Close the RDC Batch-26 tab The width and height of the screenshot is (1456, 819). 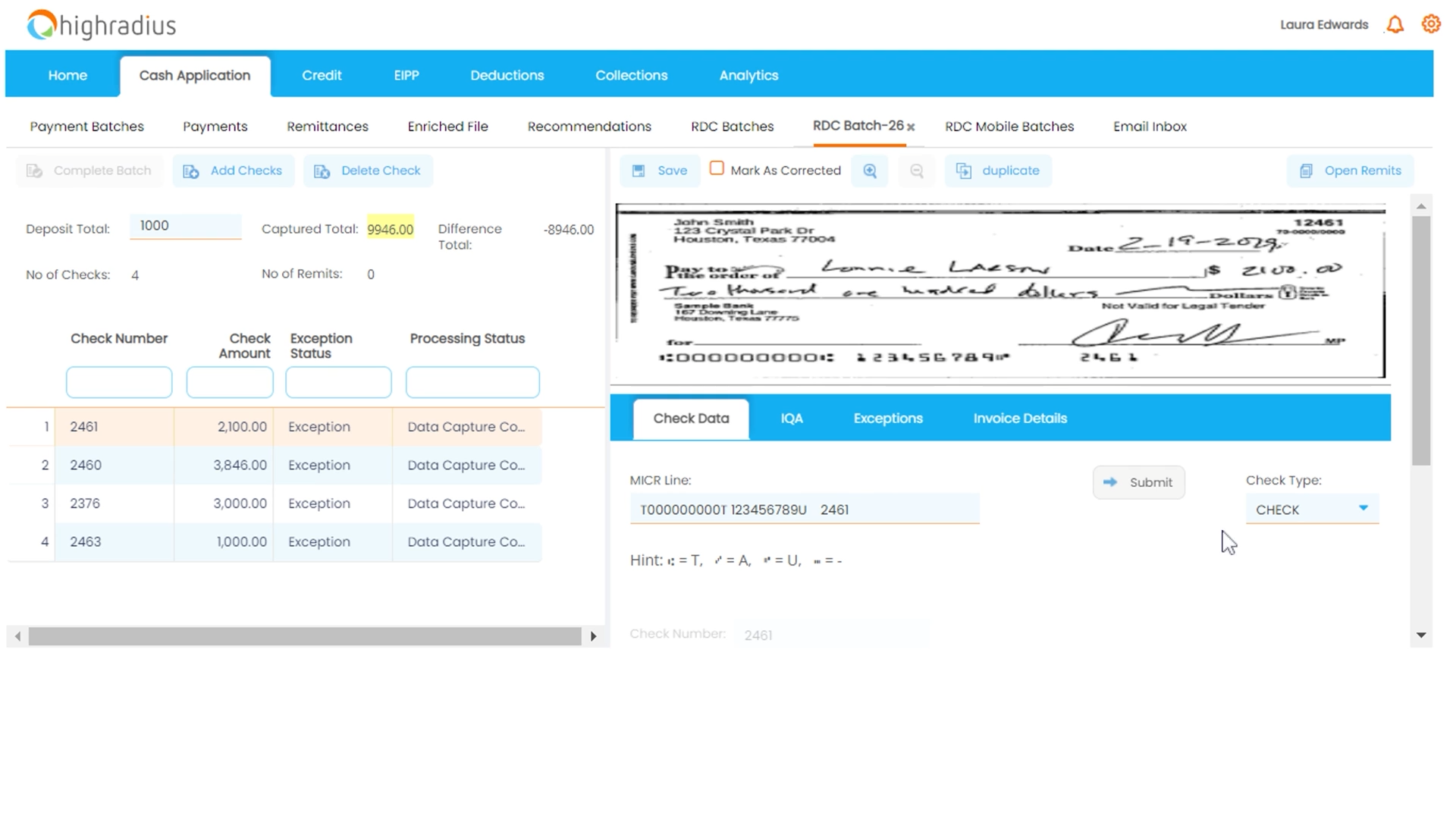coord(912,127)
